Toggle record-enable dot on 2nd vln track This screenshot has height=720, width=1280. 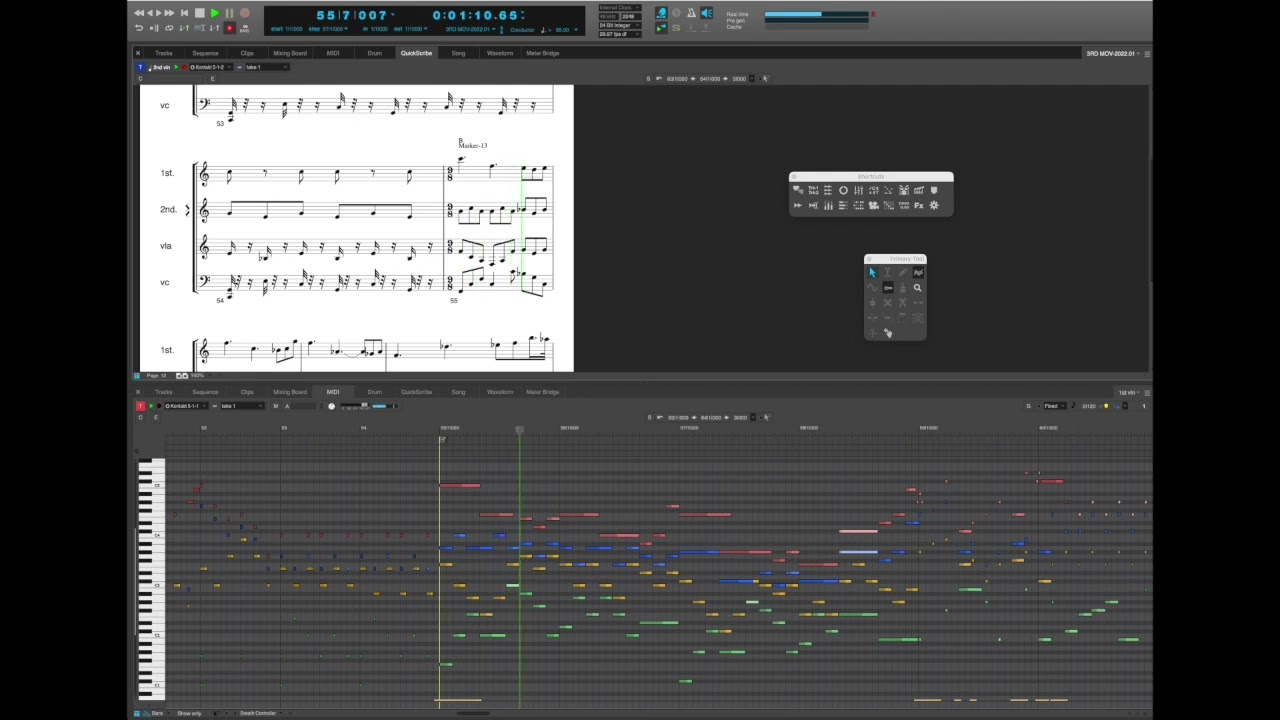click(x=184, y=67)
